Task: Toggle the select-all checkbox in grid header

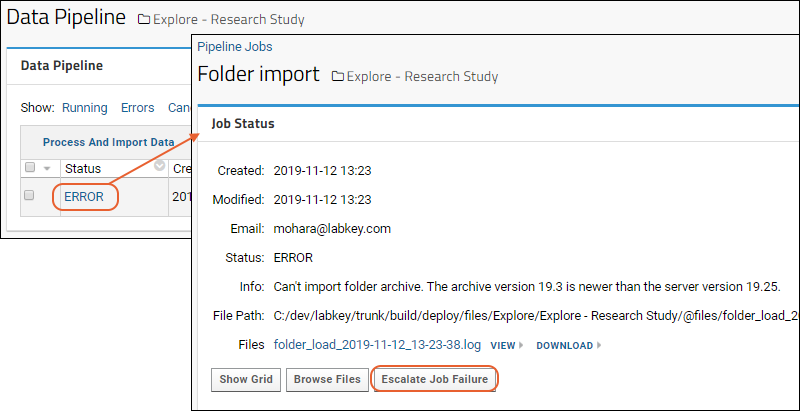Action: 30,167
